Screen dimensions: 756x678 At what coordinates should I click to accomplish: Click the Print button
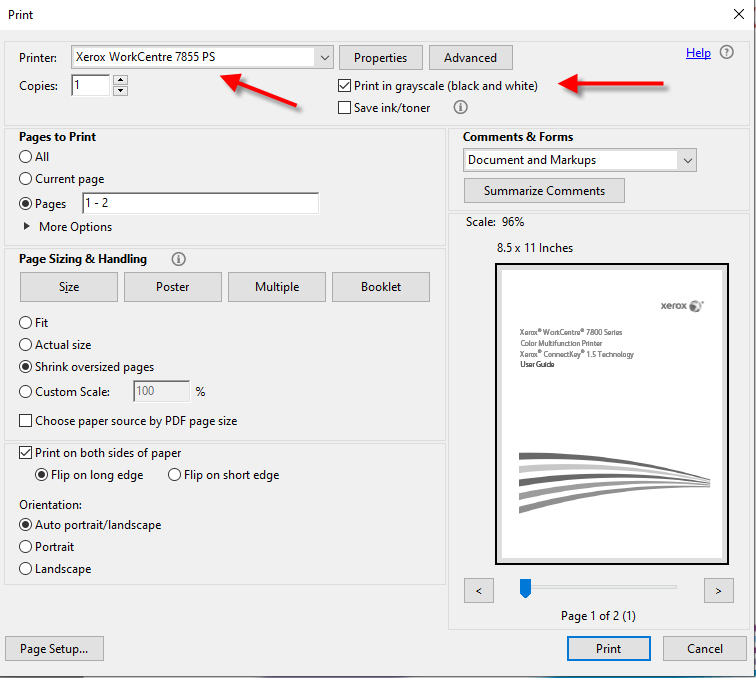(x=608, y=649)
